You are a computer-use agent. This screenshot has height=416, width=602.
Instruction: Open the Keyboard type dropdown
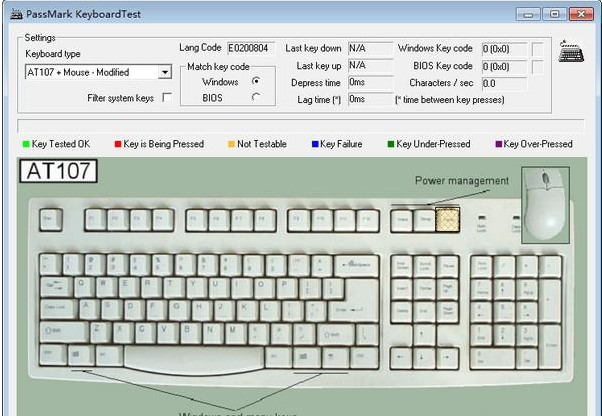[x=165, y=72]
